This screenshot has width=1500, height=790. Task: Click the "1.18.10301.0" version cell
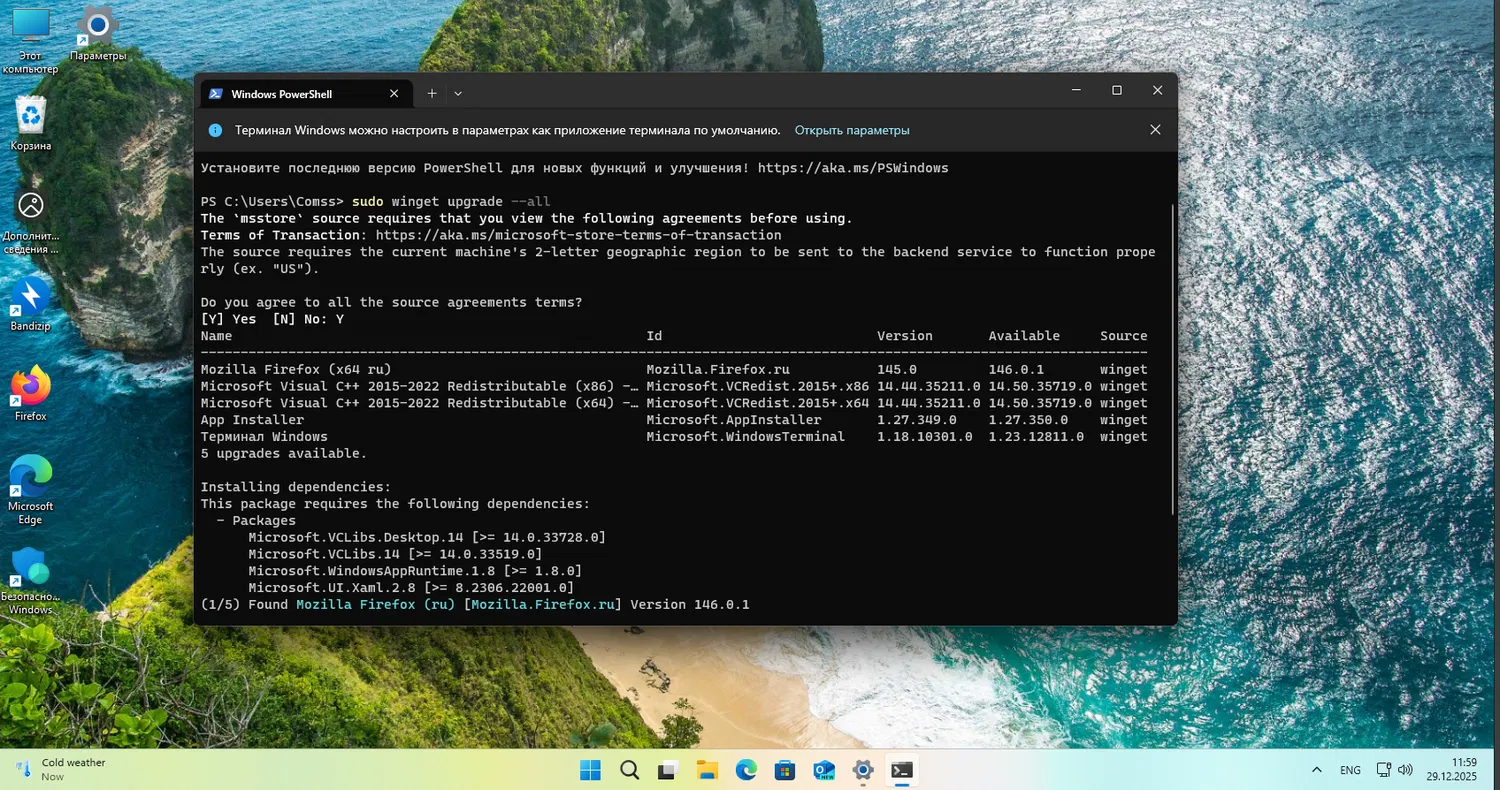(x=925, y=437)
